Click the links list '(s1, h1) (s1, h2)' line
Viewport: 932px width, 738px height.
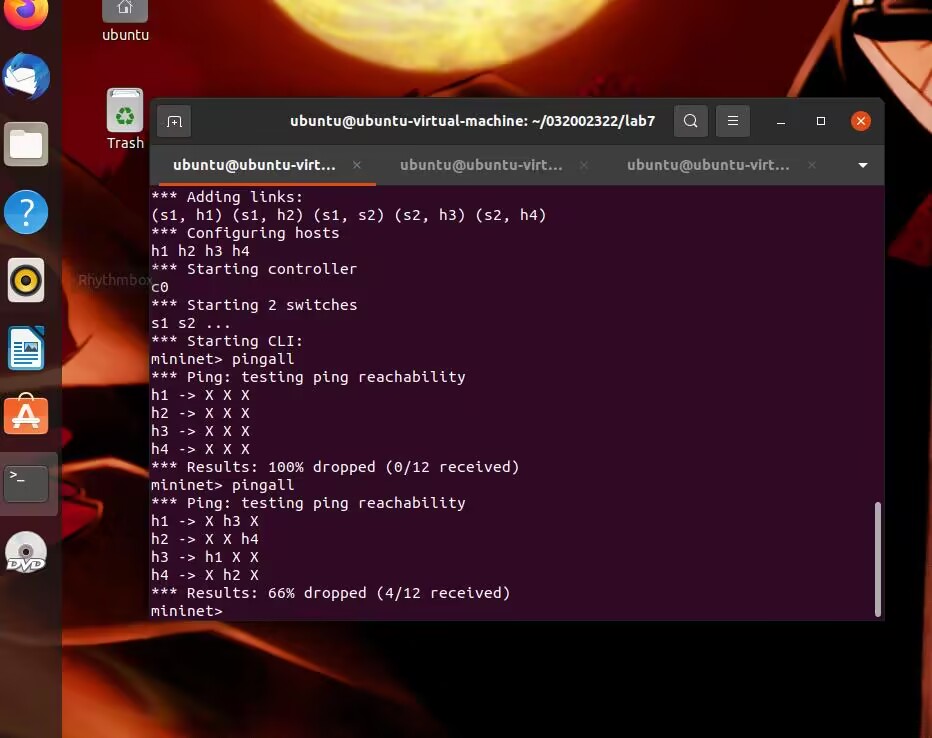348,215
